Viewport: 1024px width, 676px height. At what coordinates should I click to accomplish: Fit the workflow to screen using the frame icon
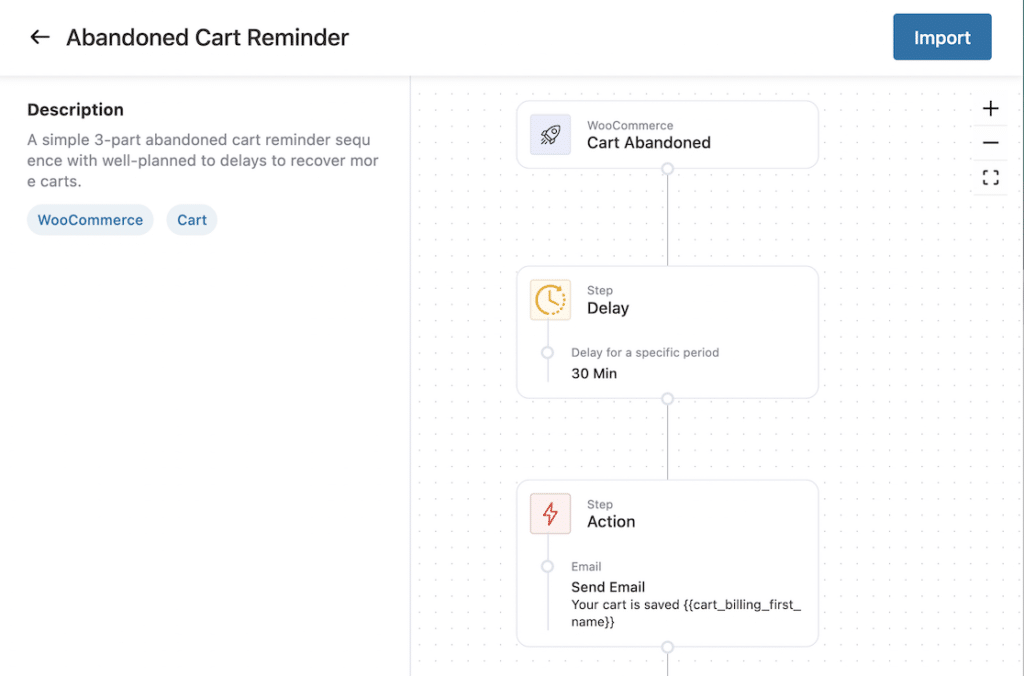[x=990, y=178]
